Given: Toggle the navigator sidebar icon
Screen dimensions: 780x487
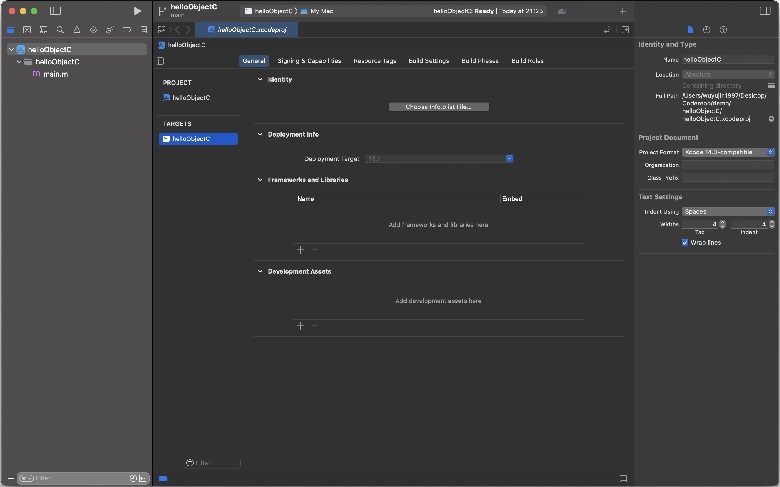Looking at the screenshot, I should pos(55,11).
